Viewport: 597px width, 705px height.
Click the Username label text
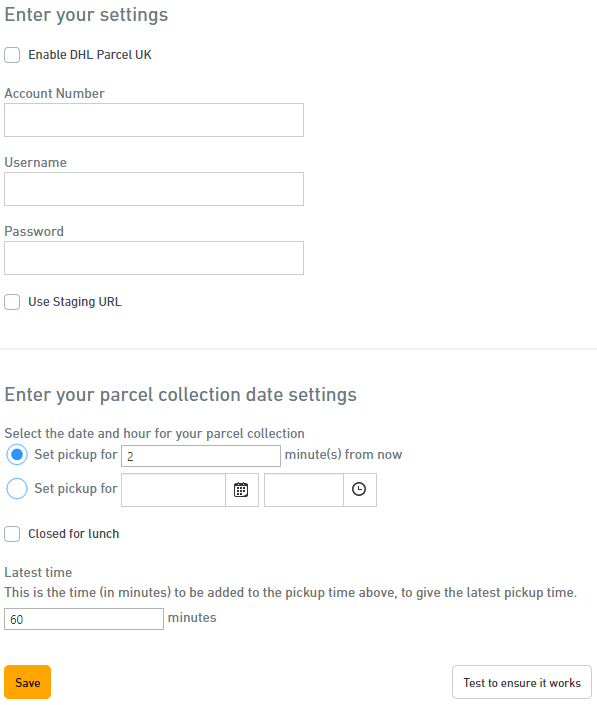pos(36,162)
